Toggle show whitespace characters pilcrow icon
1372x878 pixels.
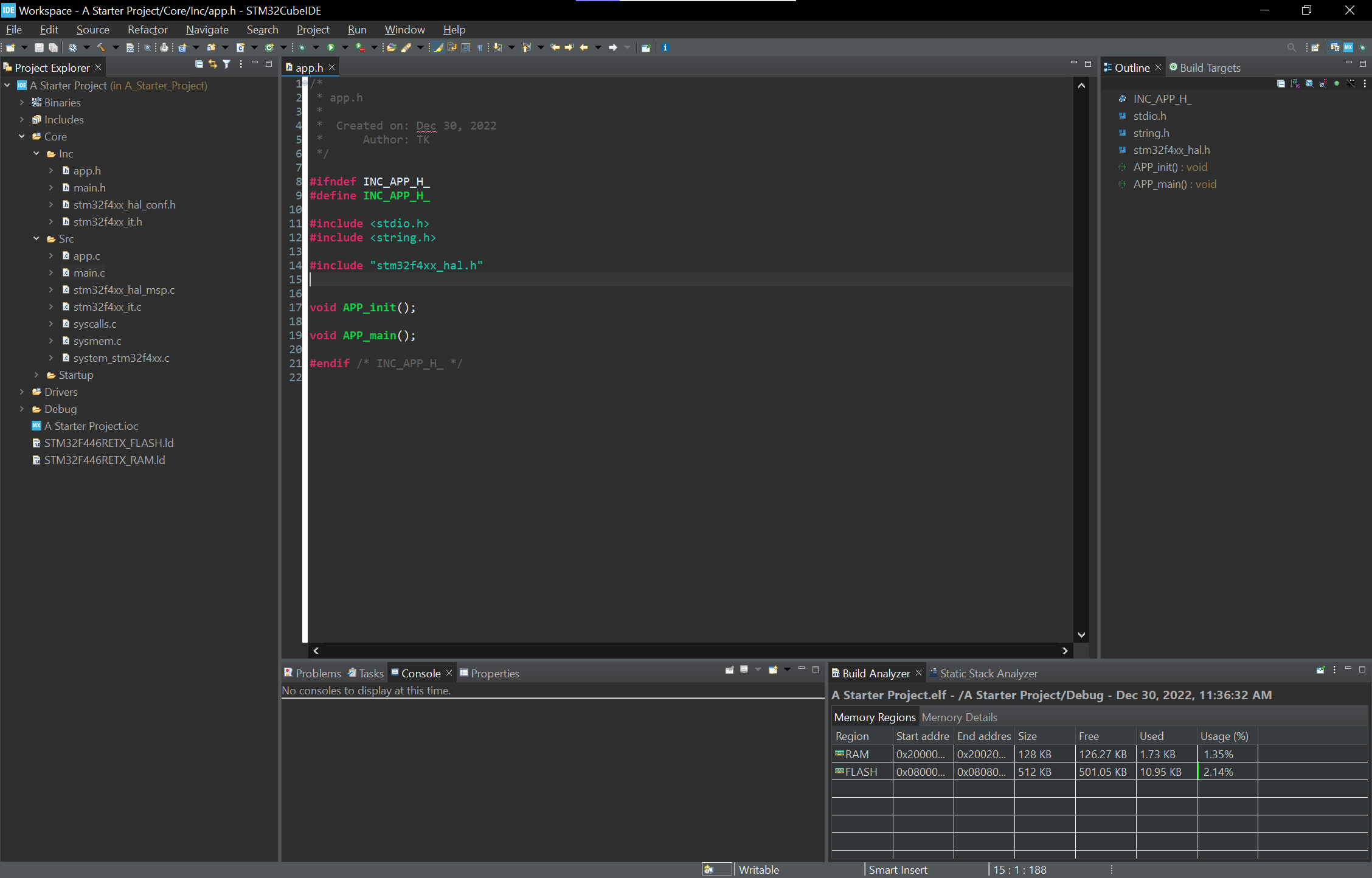pyautogui.click(x=480, y=47)
